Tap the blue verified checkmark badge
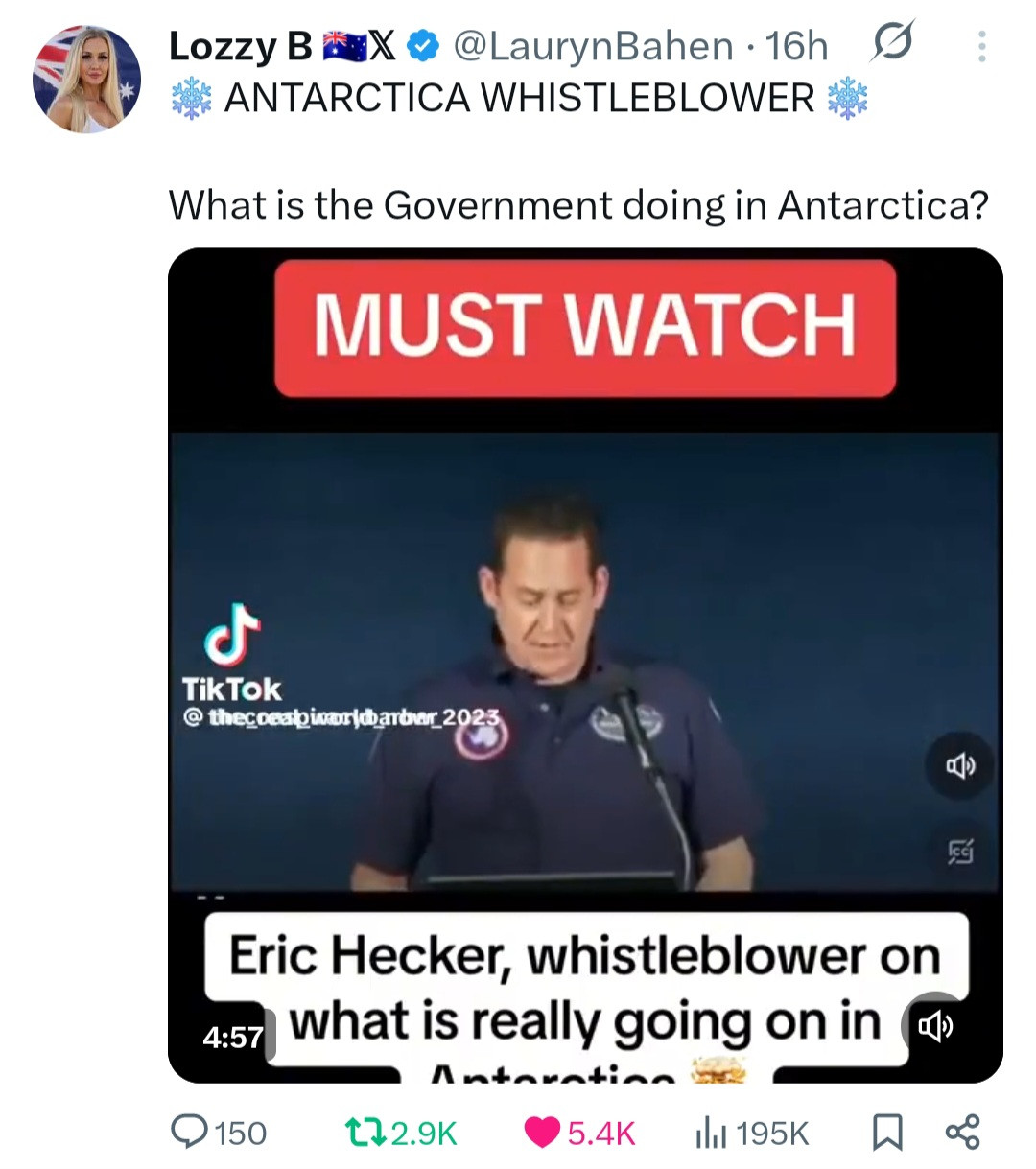This screenshot has height=1169, width=1036. click(424, 45)
